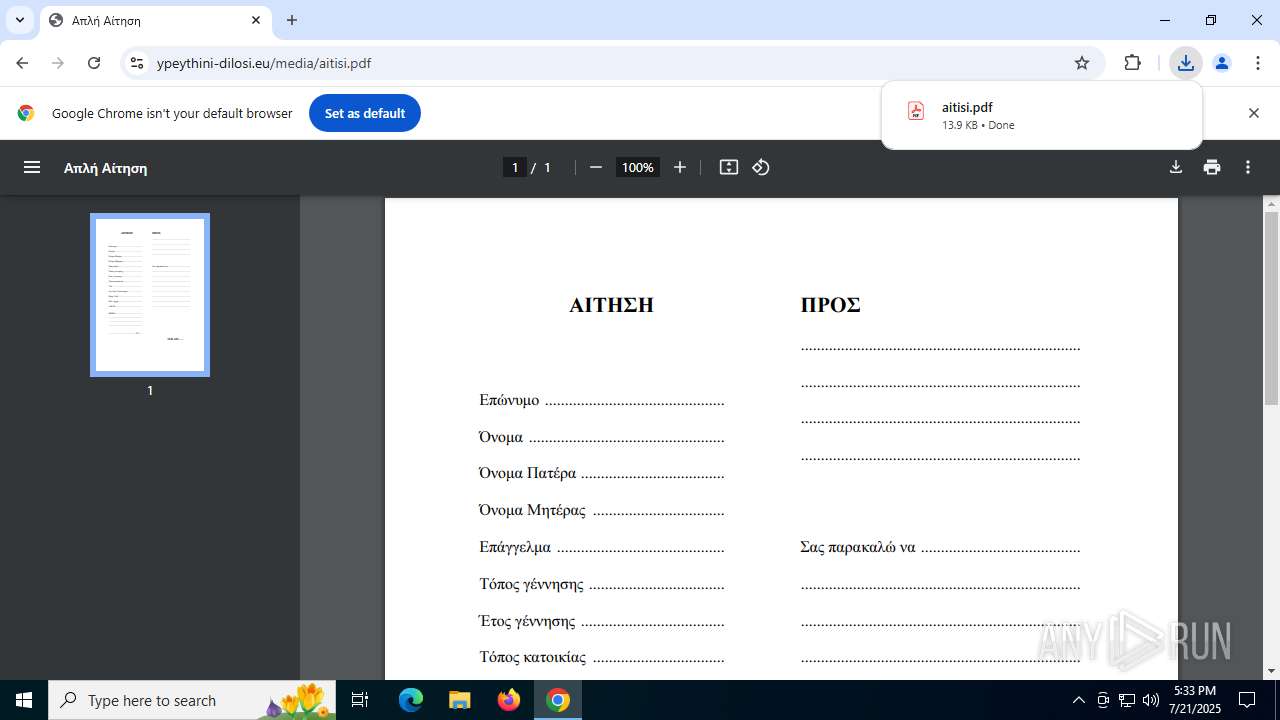Zoom out the PDF document
The height and width of the screenshot is (720, 1280).
tap(596, 168)
